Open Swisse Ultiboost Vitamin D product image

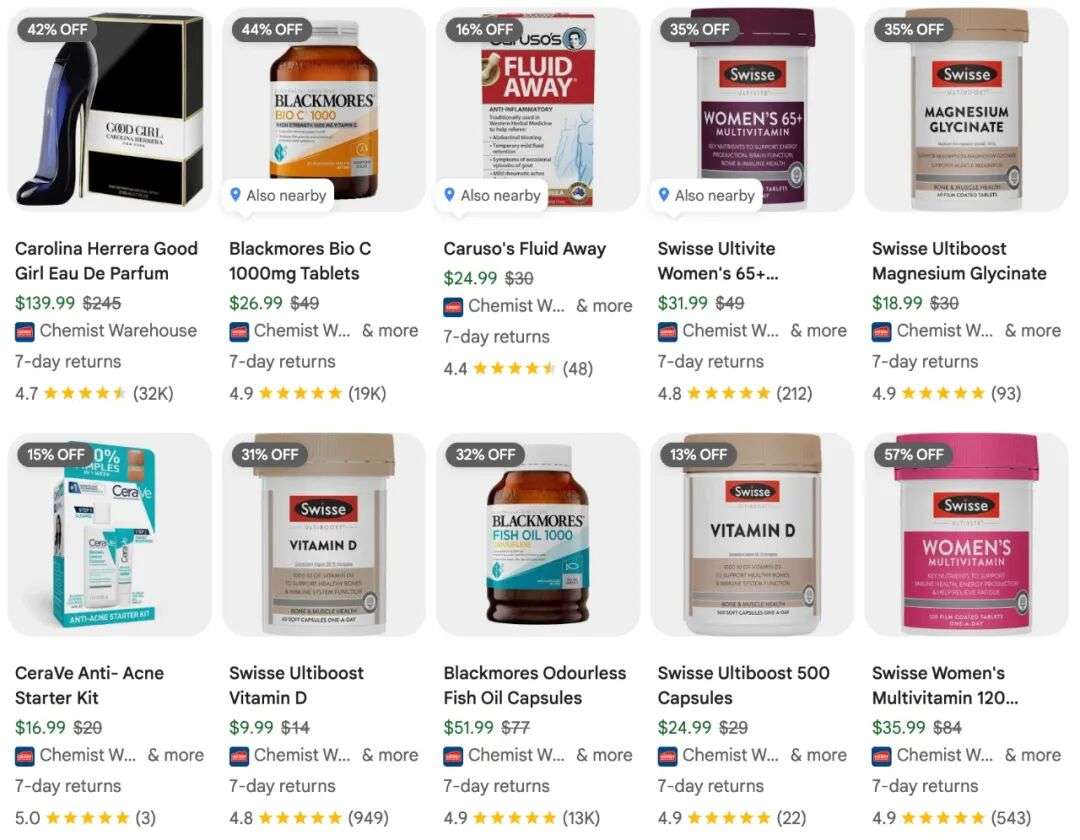pyautogui.click(x=324, y=534)
